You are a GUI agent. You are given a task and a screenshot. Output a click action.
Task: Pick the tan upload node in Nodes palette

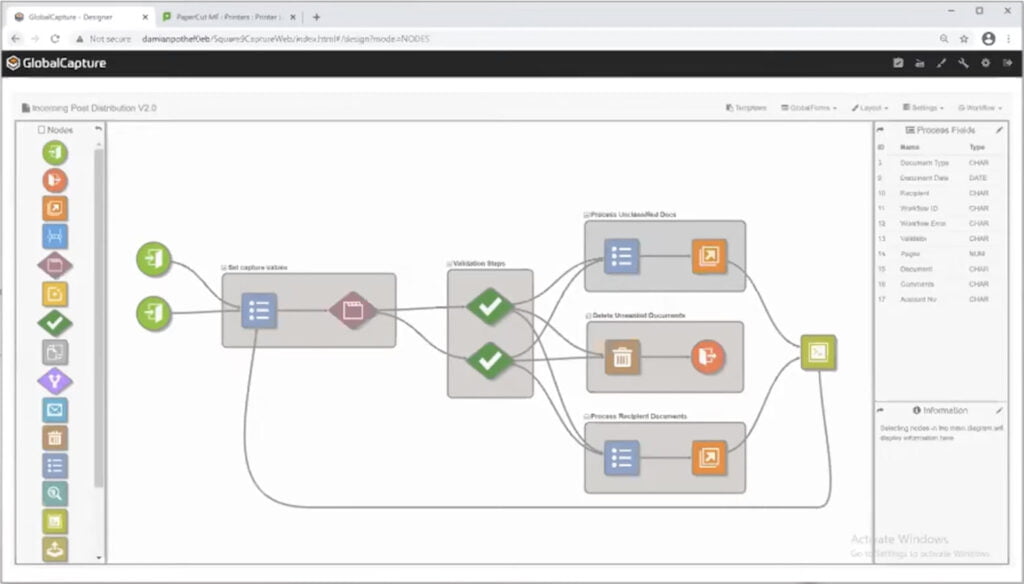[x=55, y=549]
